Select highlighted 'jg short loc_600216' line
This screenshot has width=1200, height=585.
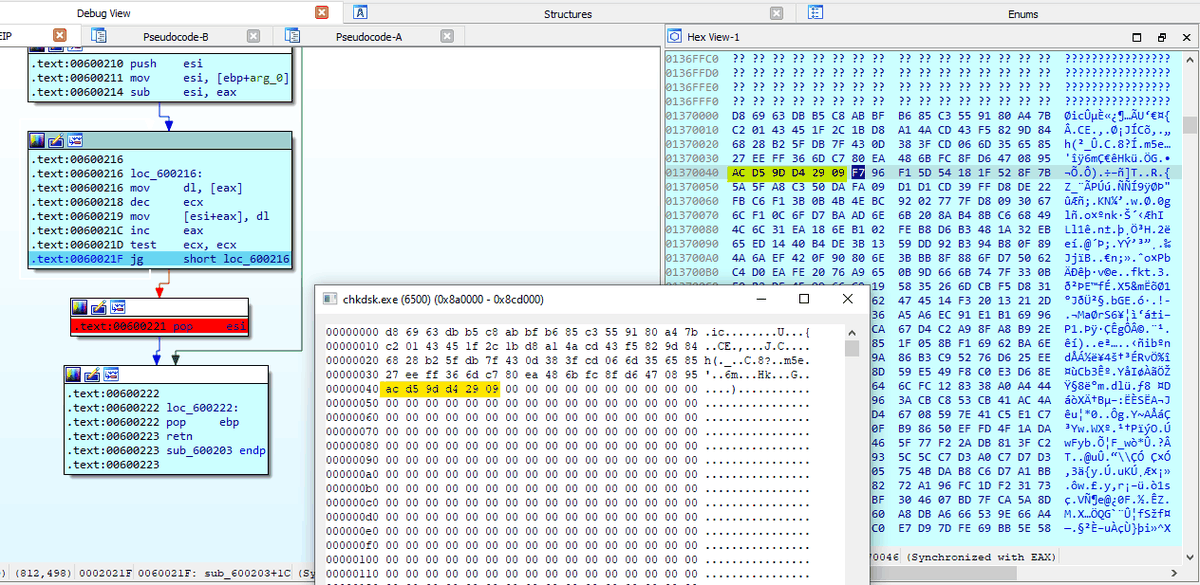(161, 260)
